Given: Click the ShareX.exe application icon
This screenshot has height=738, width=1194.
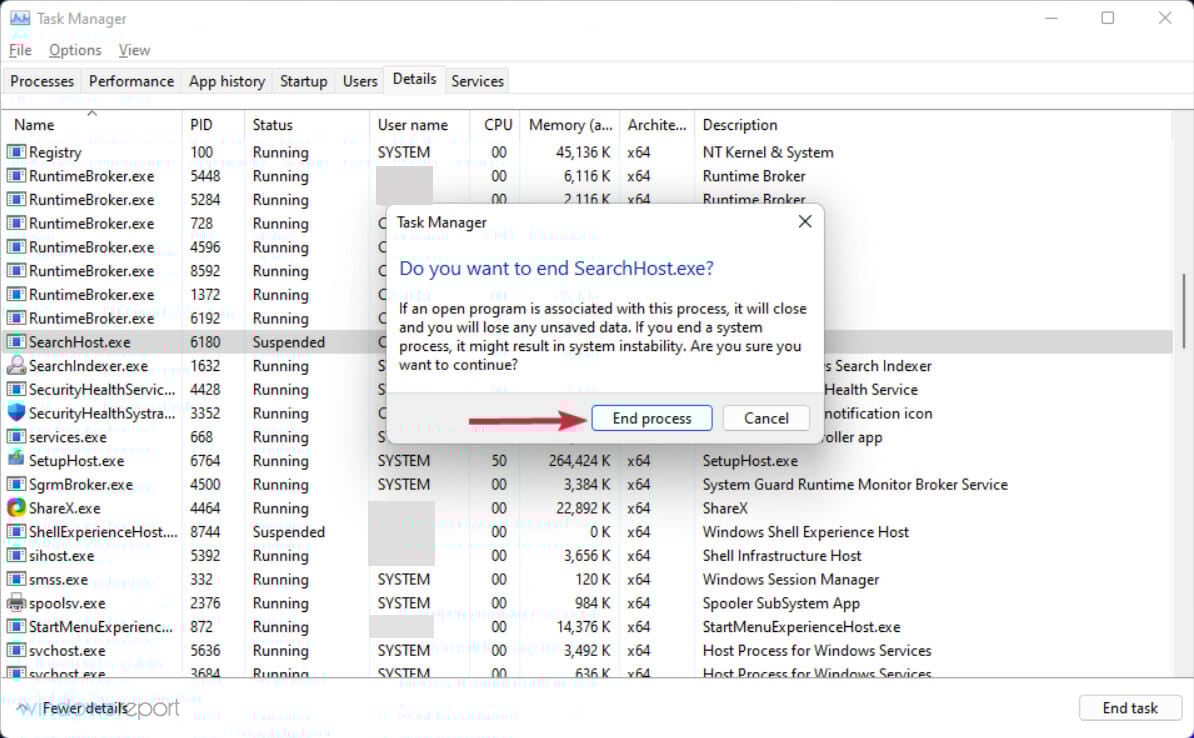Looking at the screenshot, I should (14, 508).
